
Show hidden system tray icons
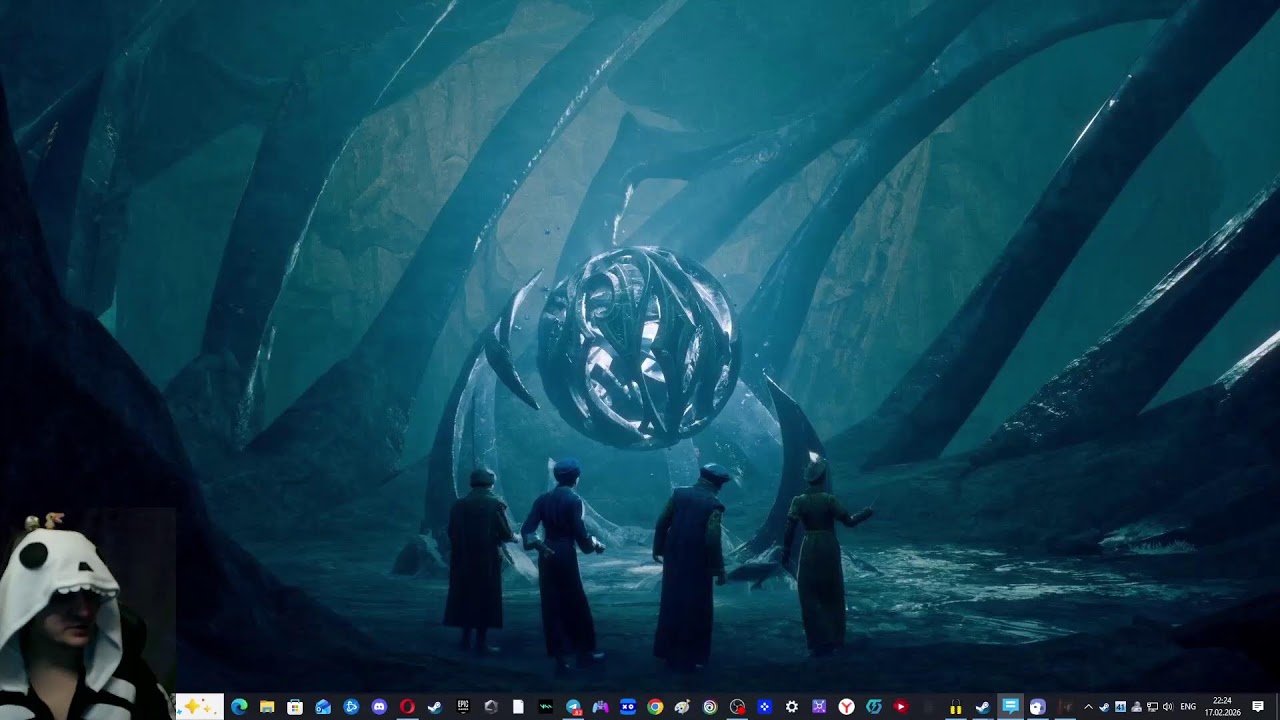(x=1088, y=707)
